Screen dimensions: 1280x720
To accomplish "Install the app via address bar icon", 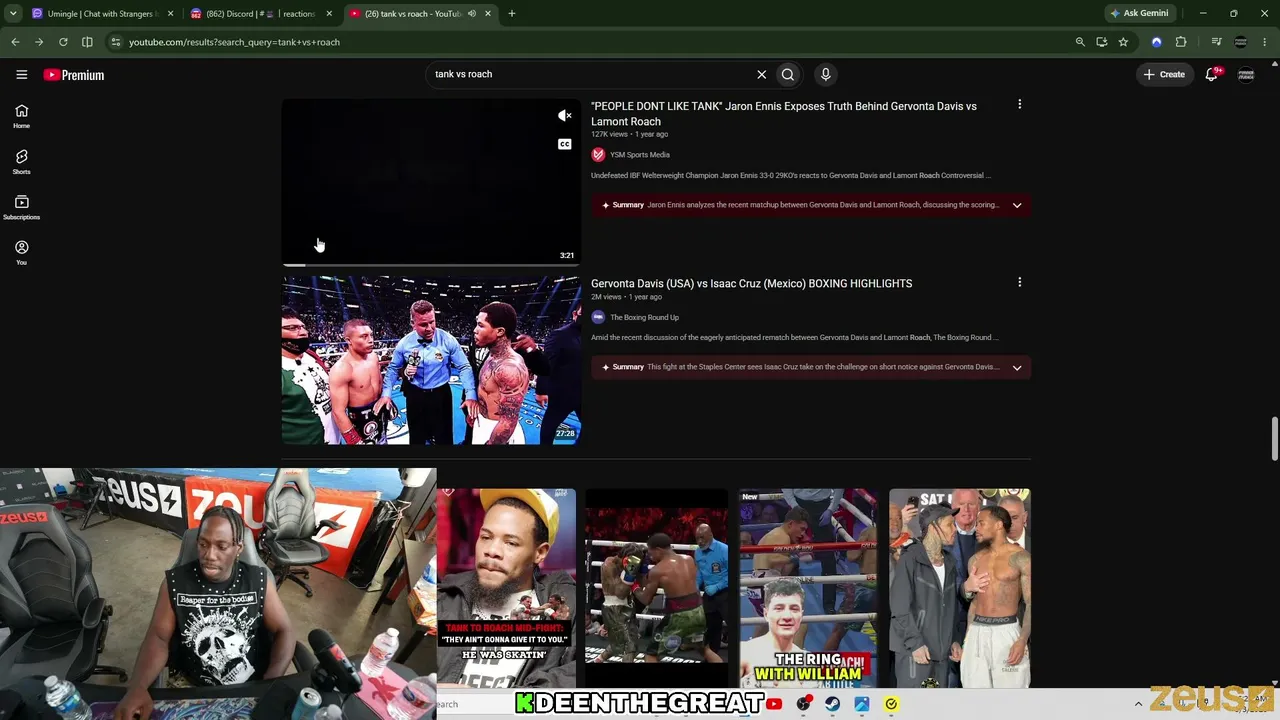I will point(1102,42).
